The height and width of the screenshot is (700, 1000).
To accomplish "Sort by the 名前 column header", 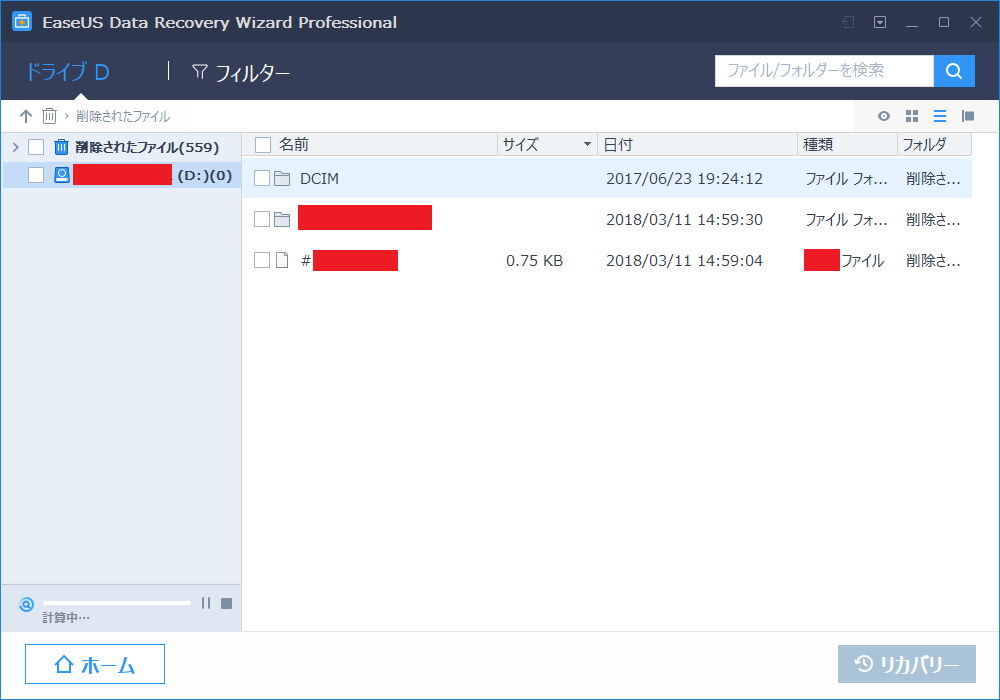I will (x=294, y=145).
